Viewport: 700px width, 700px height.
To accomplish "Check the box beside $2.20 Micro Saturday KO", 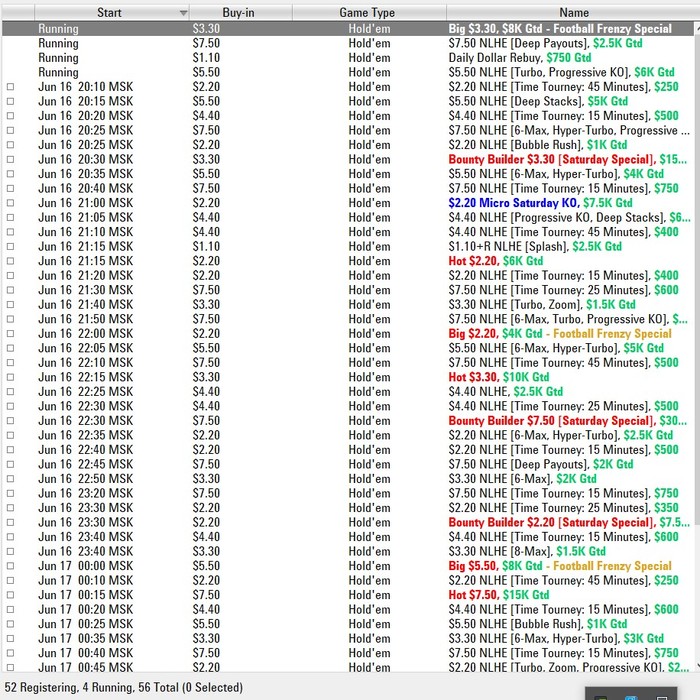I will tap(10, 203).
